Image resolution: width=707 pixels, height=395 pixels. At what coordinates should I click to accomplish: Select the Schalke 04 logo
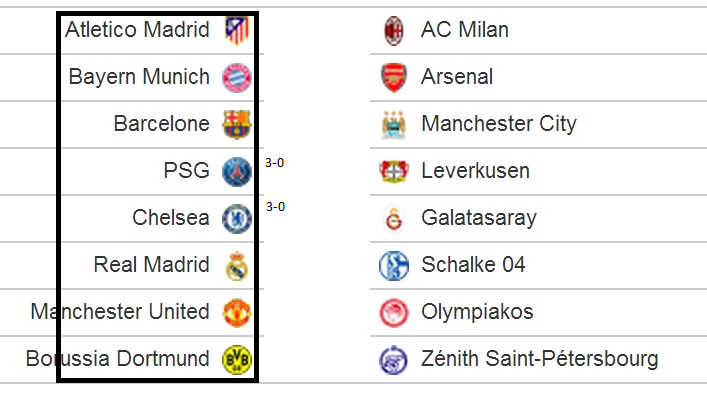tap(394, 266)
